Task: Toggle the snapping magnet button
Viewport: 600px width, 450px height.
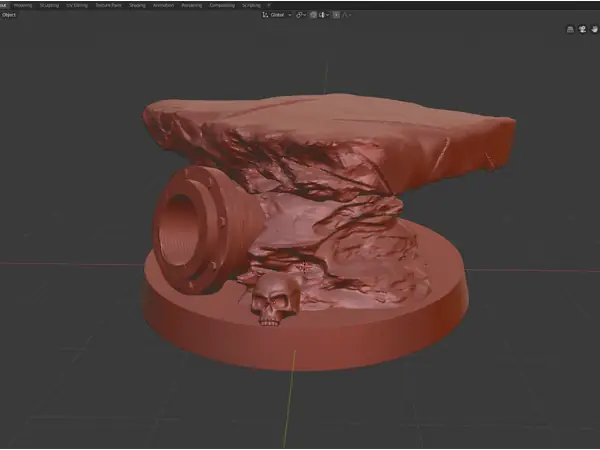Action: [313, 15]
